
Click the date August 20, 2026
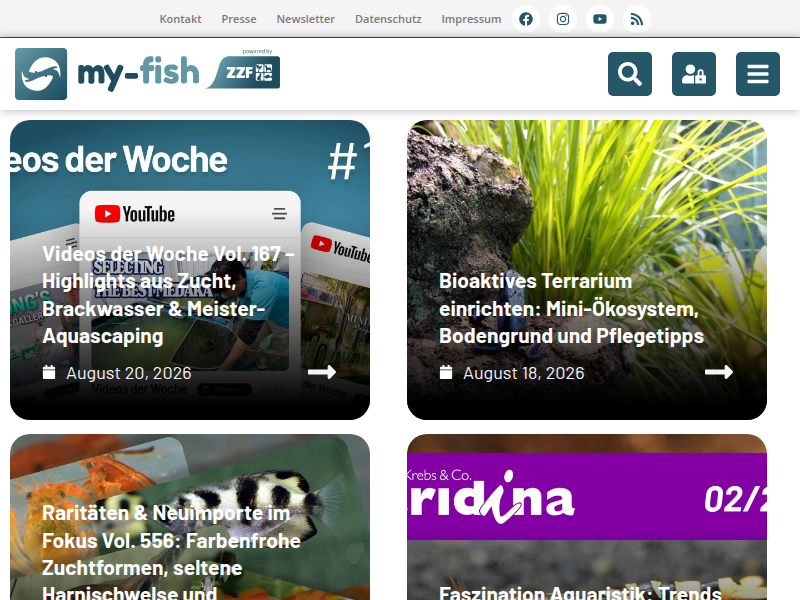click(x=129, y=373)
